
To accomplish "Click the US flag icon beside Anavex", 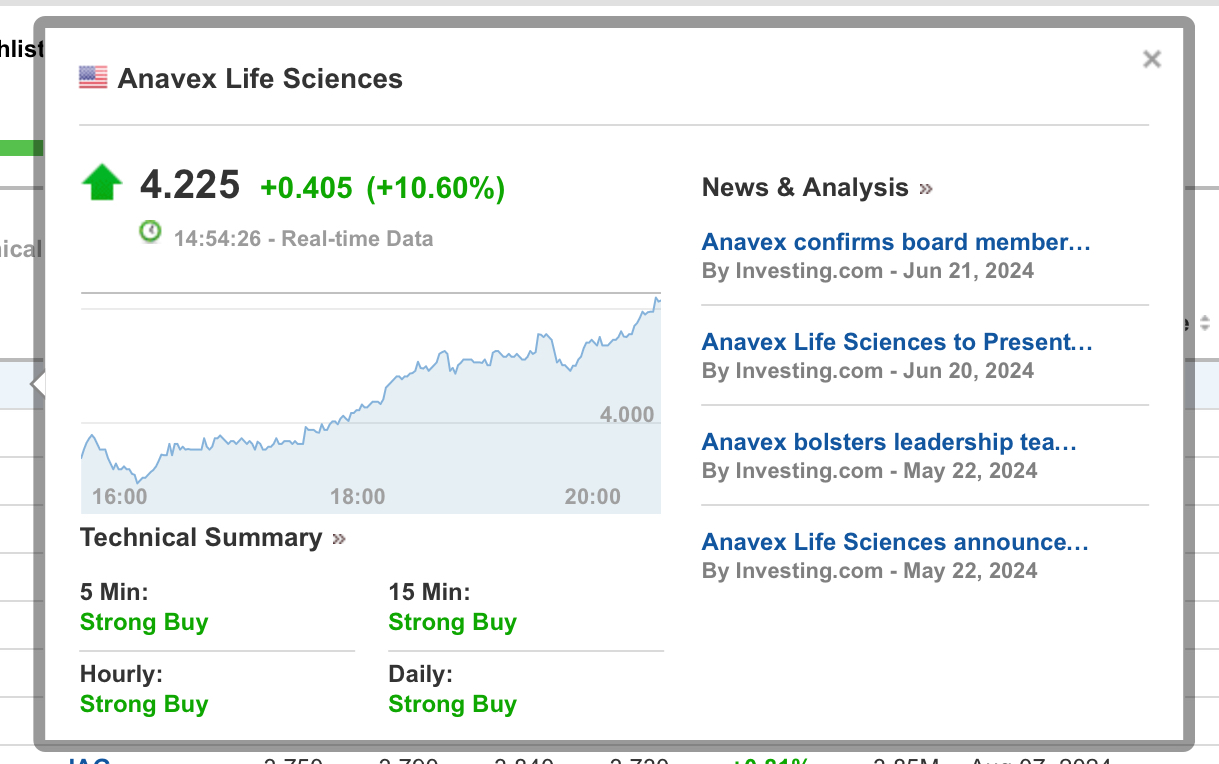I will (93, 77).
